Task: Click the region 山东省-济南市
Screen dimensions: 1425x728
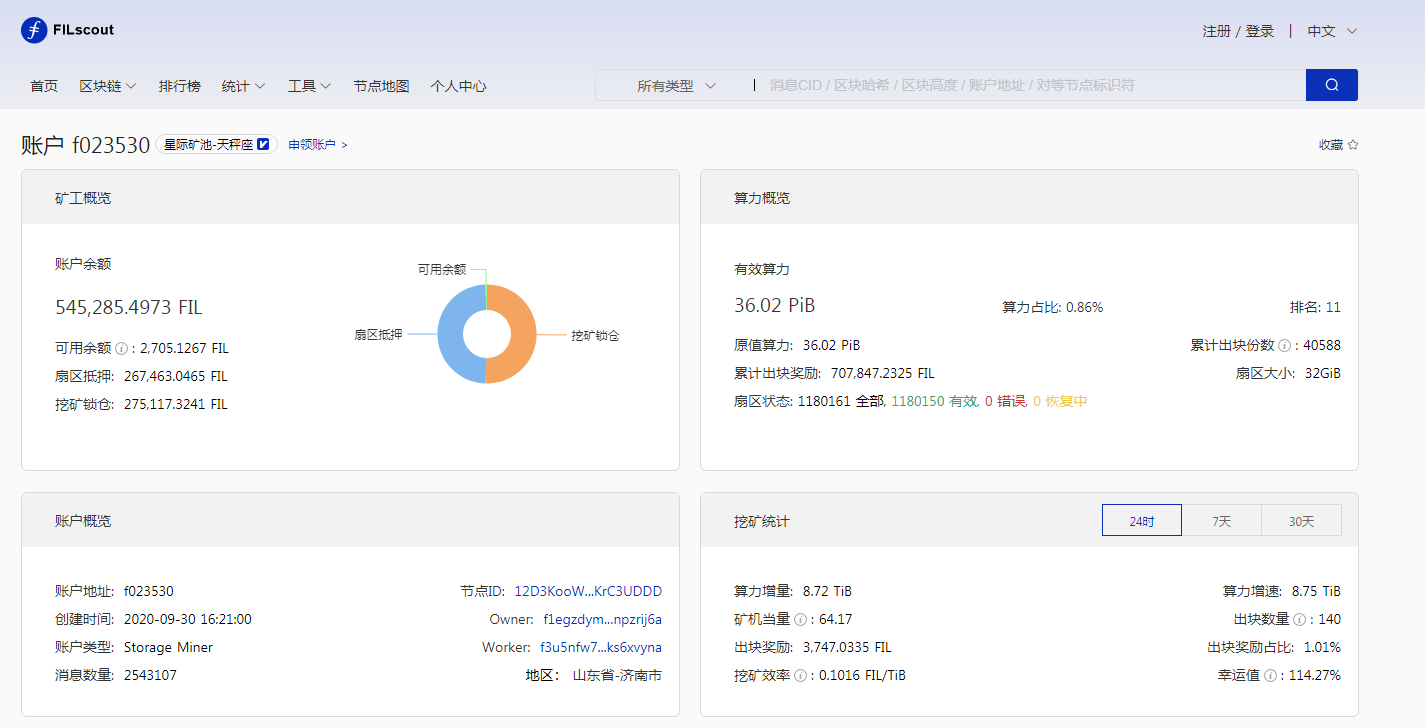Action: [x=617, y=676]
